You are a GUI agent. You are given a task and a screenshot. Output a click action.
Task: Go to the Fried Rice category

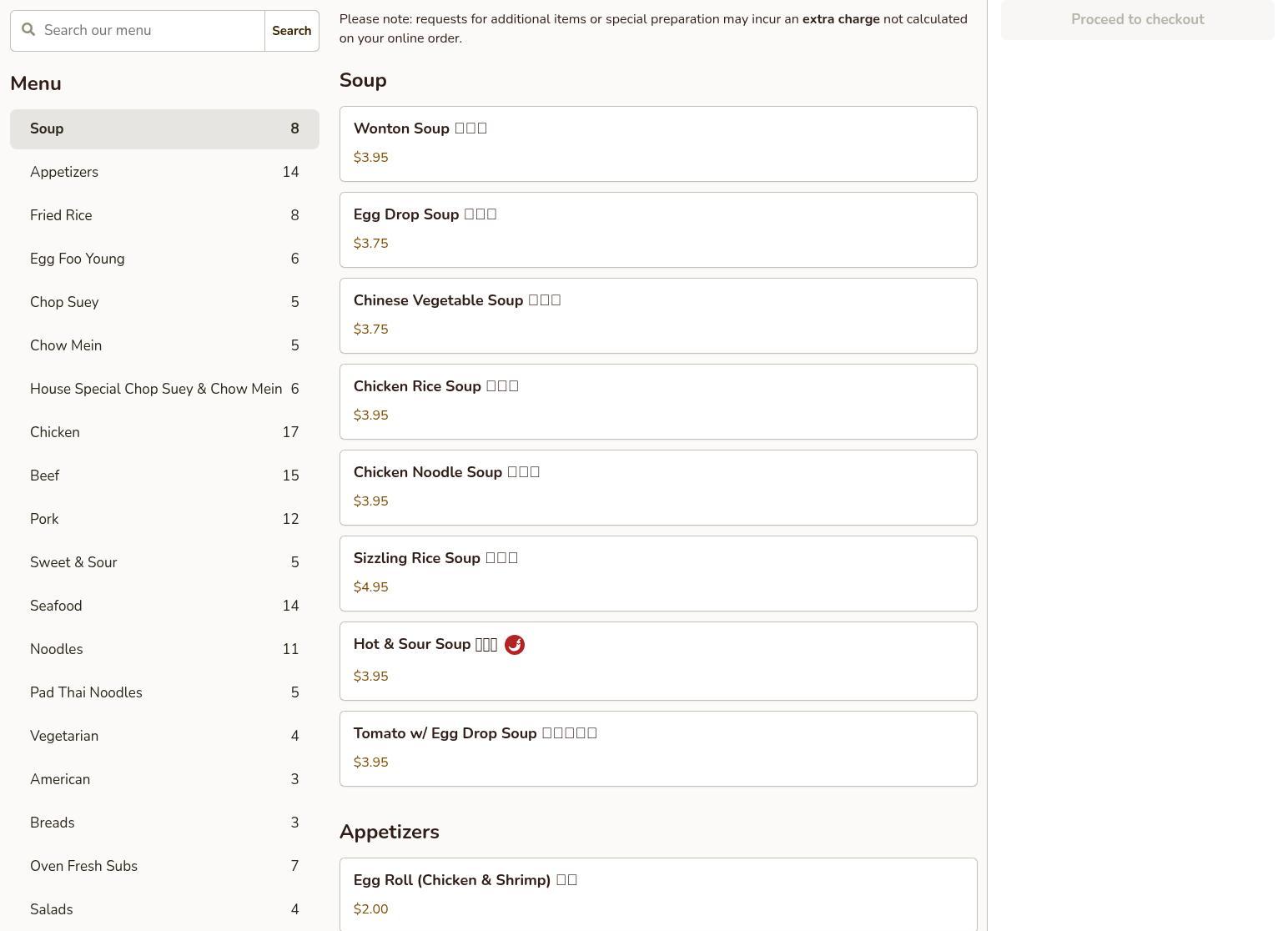[x=164, y=216]
